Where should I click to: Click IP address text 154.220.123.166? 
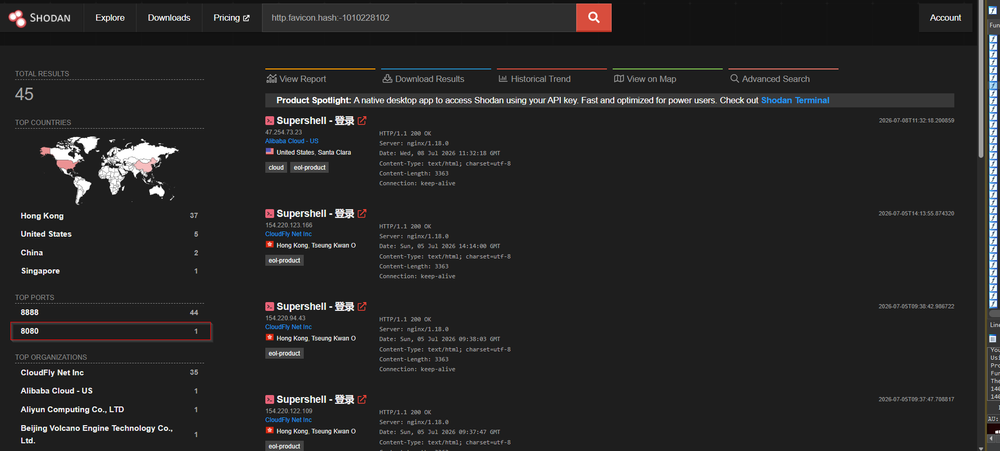pos(288,225)
